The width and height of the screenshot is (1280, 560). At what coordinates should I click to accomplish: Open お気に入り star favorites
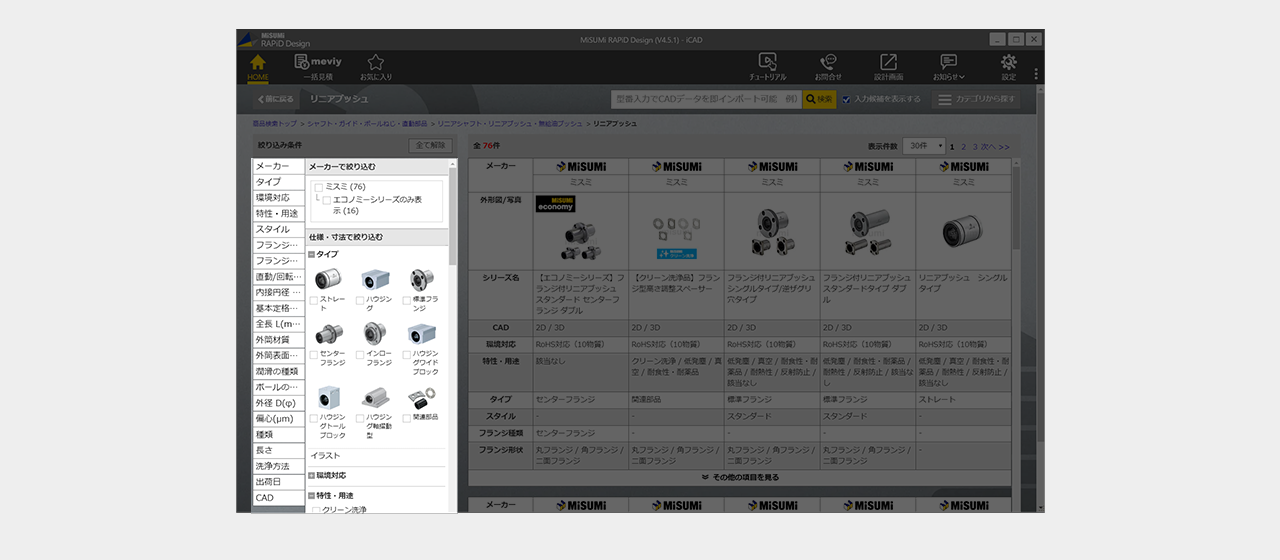click(376, 66)
